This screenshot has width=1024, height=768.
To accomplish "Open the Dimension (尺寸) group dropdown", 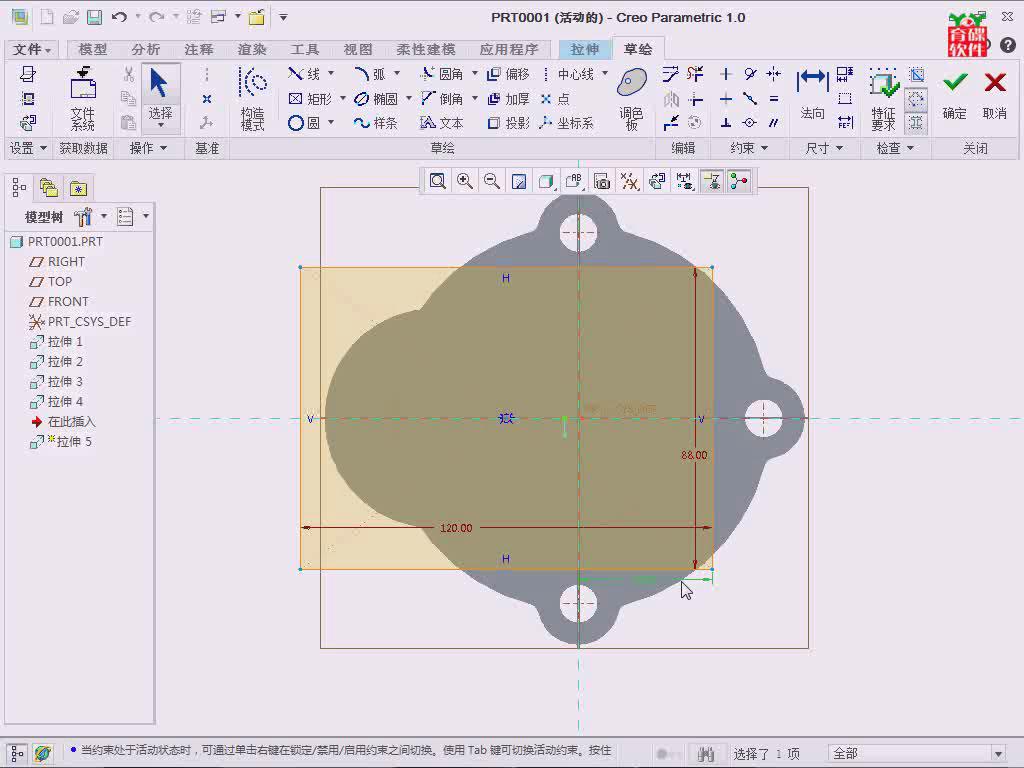I will 824,148.
